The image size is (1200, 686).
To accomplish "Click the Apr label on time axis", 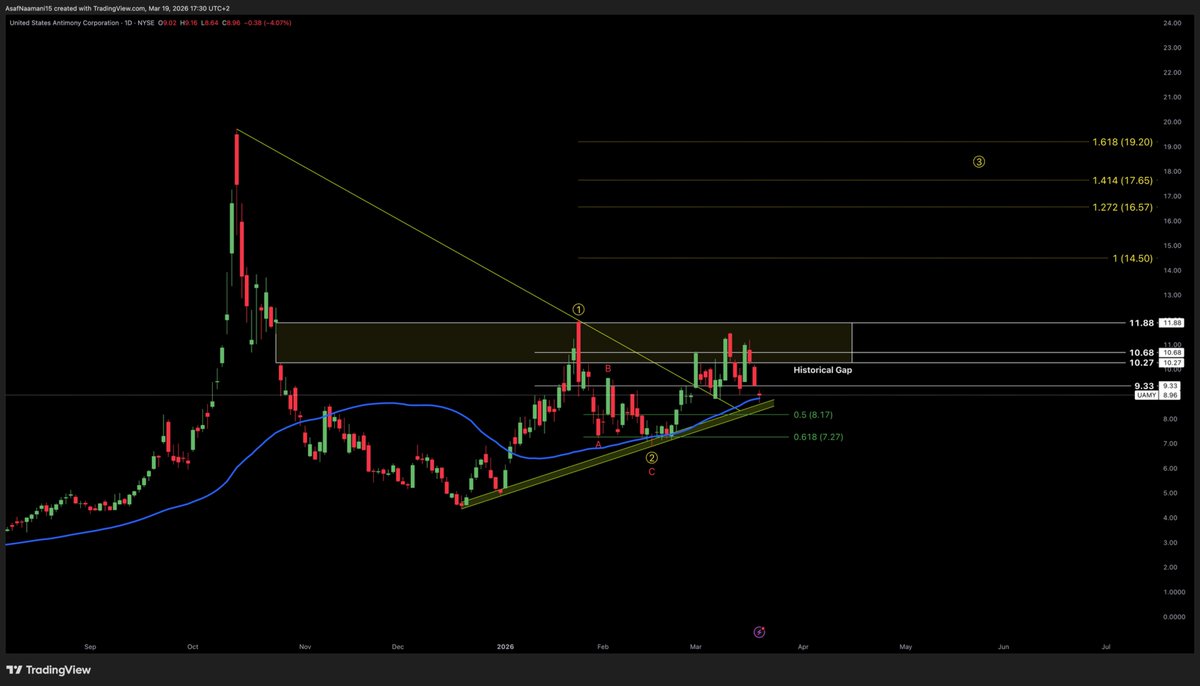I will pyautogui.click(x=802, y=647).
